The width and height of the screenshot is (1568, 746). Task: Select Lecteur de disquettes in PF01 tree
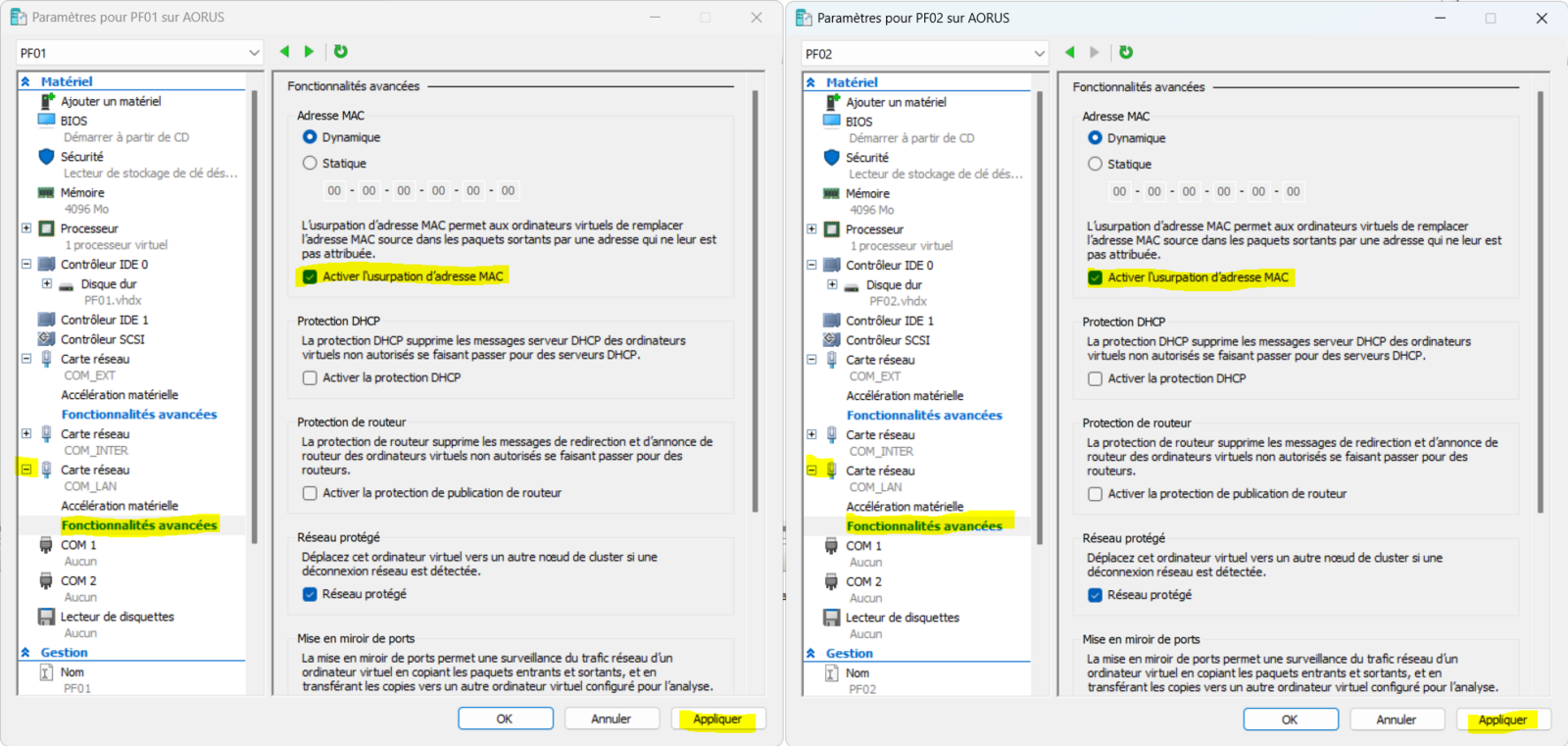pyautogui.click(x=117, y=617)
